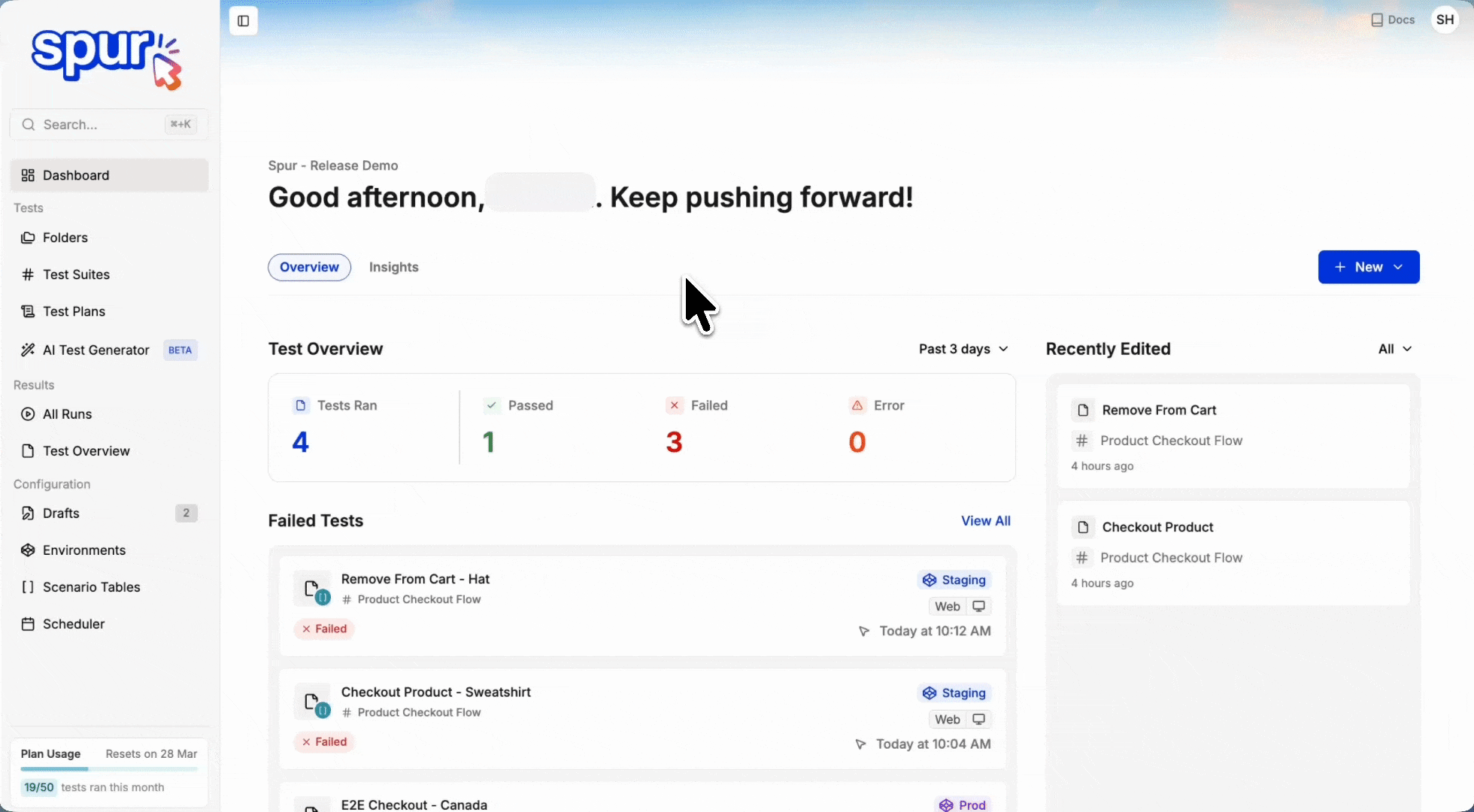Switch to the Insights tab
Screen dimensions: 1474x812
(x=393, y=267)
